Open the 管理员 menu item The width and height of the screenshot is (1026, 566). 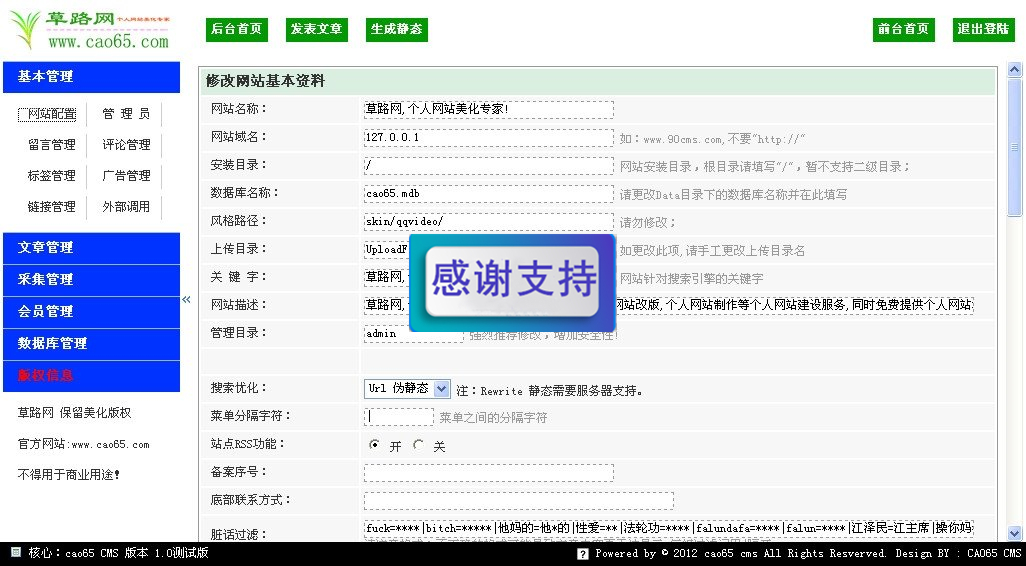tap(126, 115)
